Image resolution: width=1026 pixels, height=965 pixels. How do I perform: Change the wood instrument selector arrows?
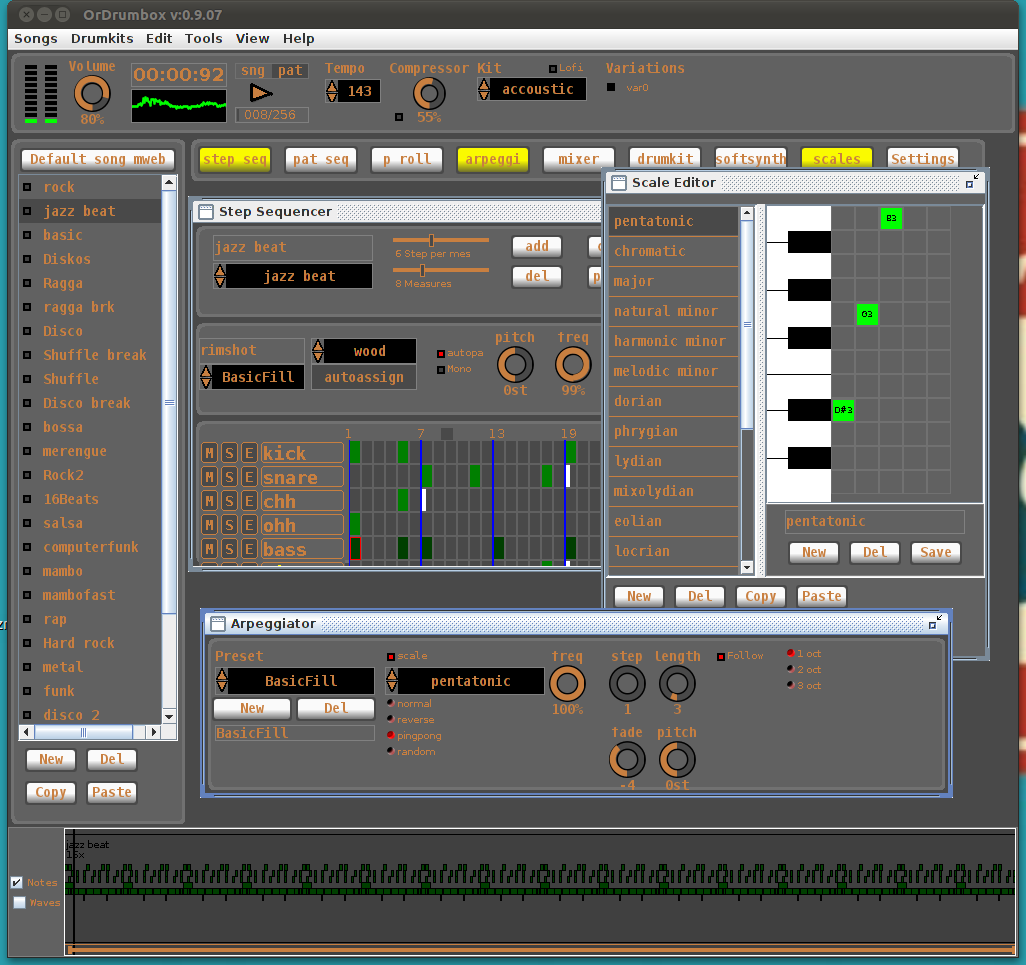317,351
